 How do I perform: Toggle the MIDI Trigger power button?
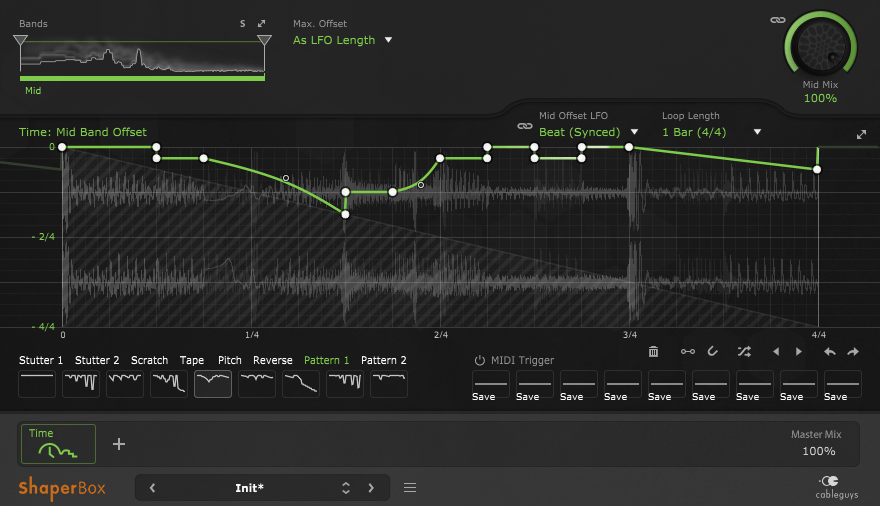[479, 360]
